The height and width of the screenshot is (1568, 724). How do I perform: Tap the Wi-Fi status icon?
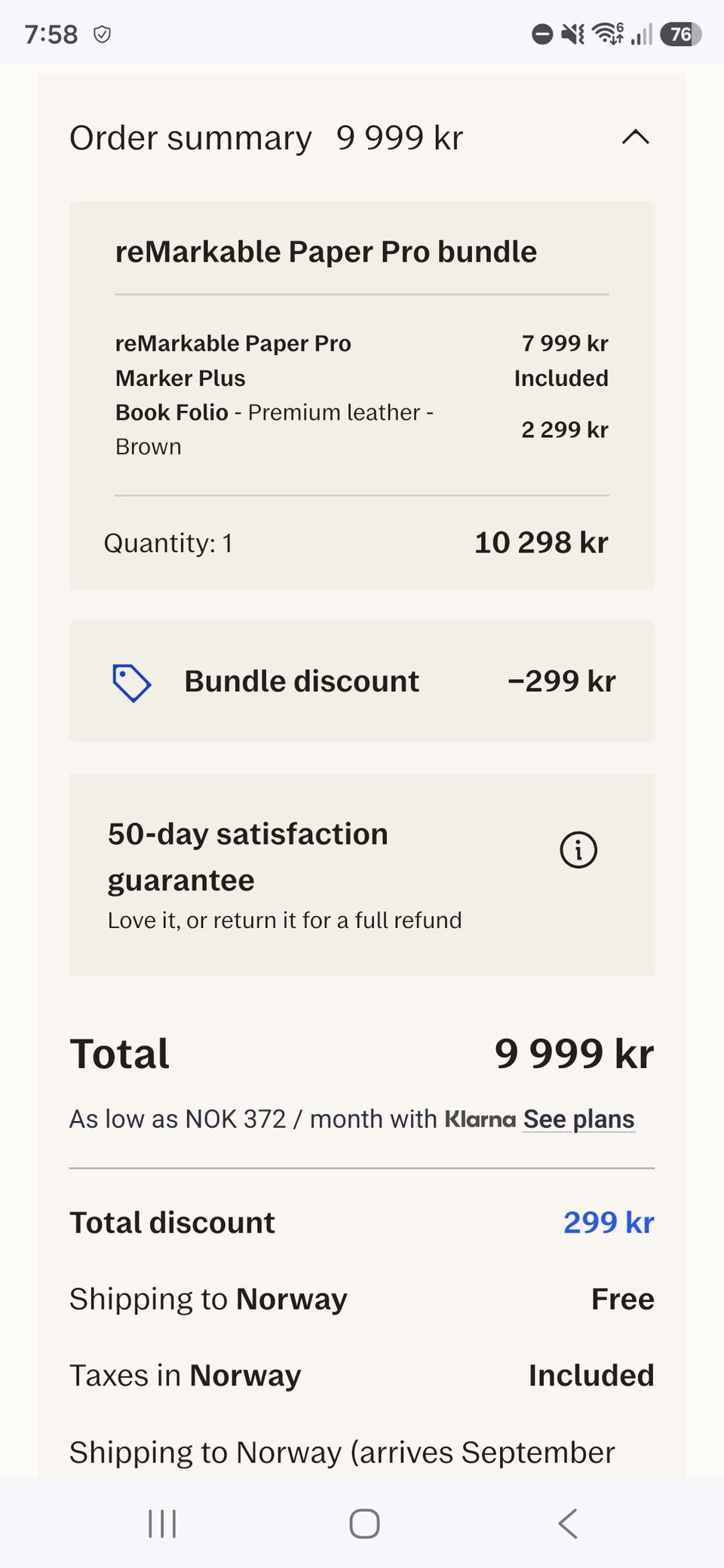click(607, 34)
